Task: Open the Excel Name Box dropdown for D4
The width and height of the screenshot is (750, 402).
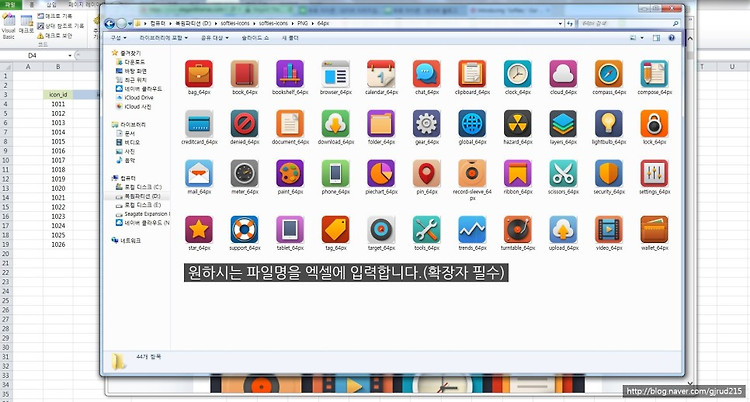Action: (70, 56)
